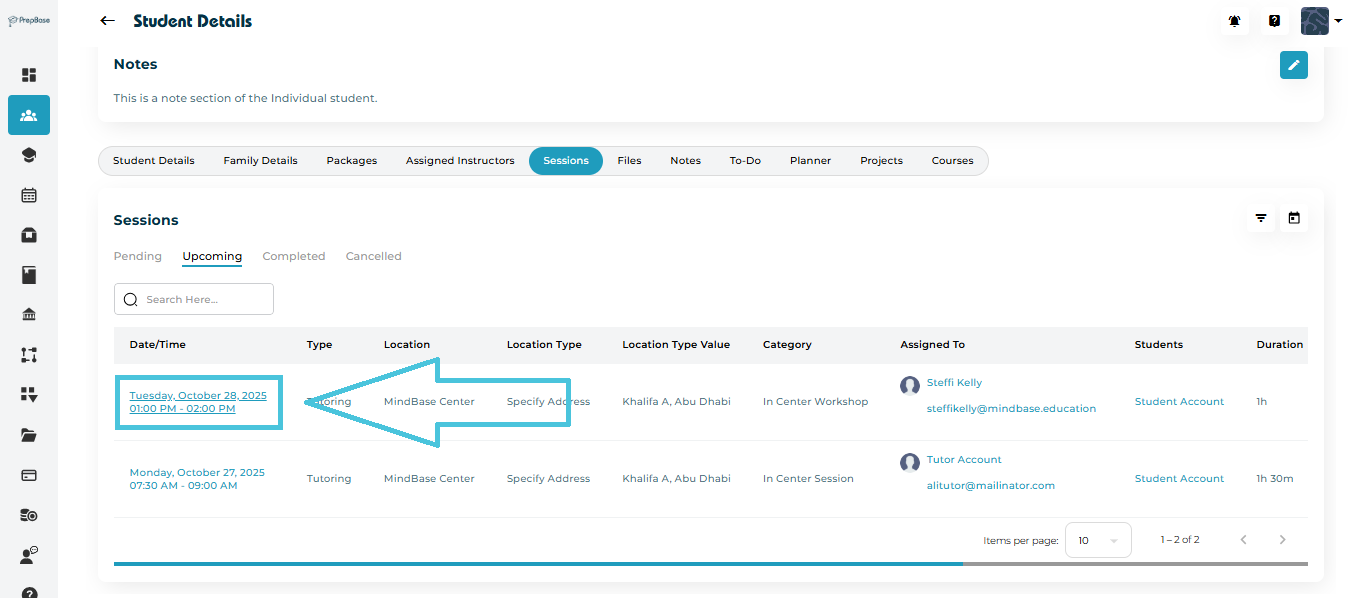
Task: Click the notification bell icon
Action: pyautogui.click(x=1235, y=21)
